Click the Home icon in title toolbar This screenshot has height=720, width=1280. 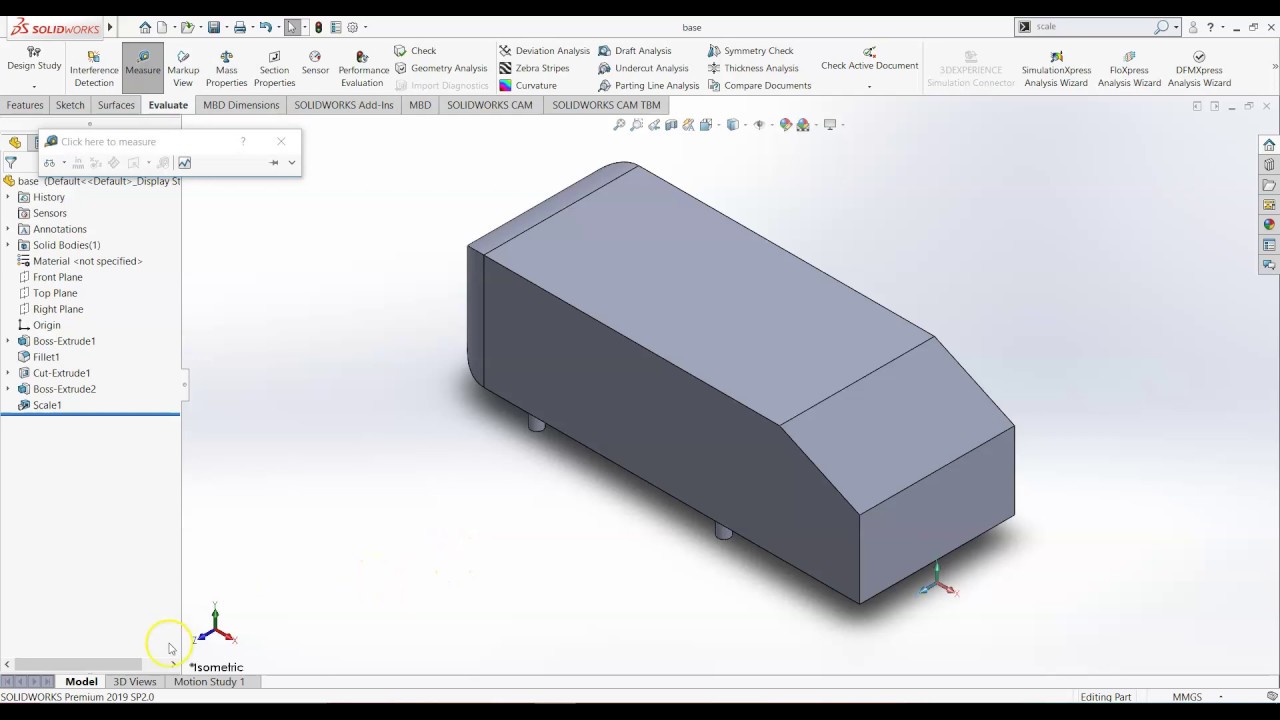tap(145, 27)
